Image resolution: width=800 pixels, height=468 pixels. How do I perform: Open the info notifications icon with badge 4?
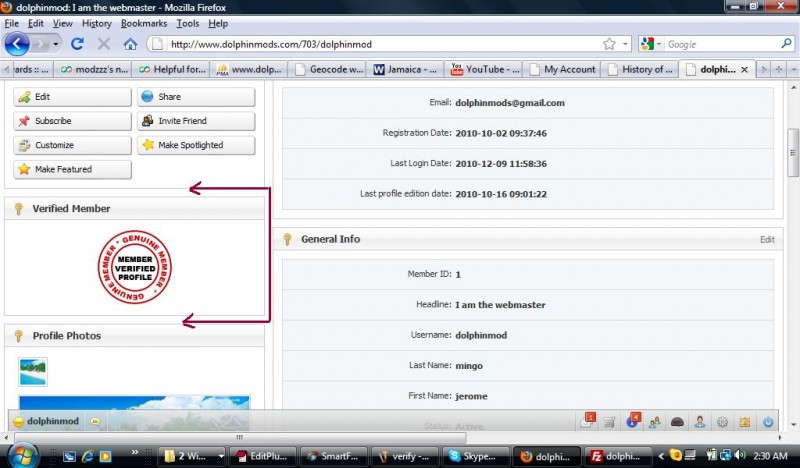[x=633, y=421]
